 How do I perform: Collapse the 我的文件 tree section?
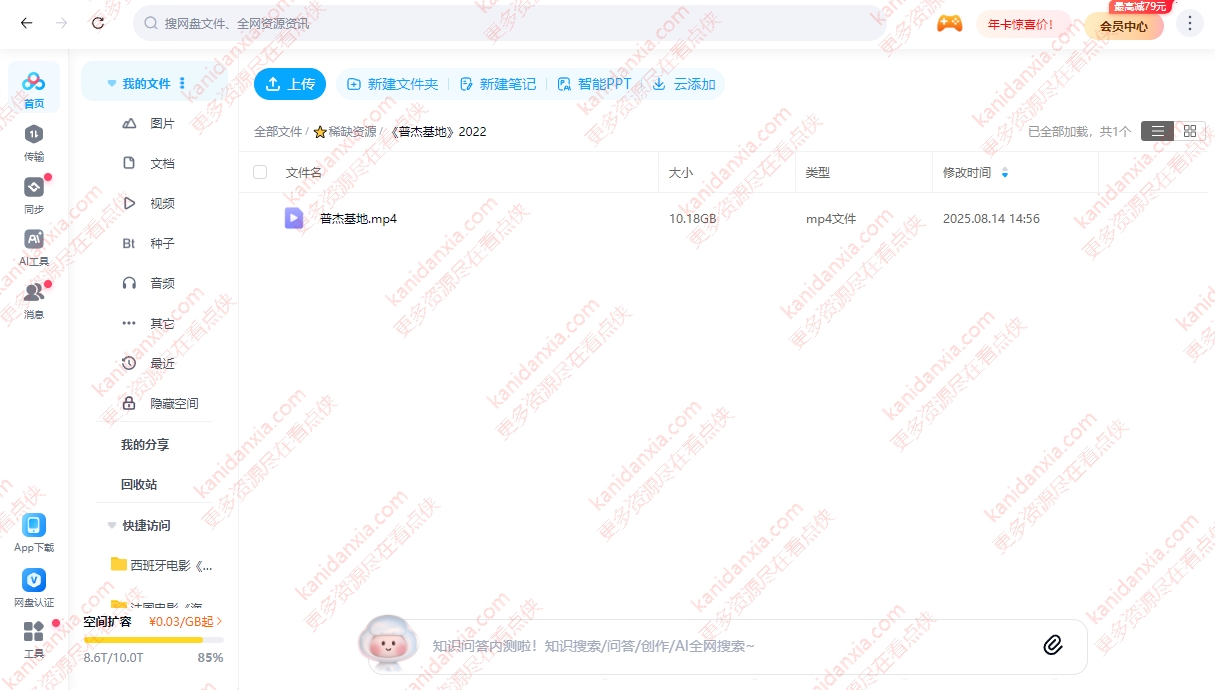[111, 84]
